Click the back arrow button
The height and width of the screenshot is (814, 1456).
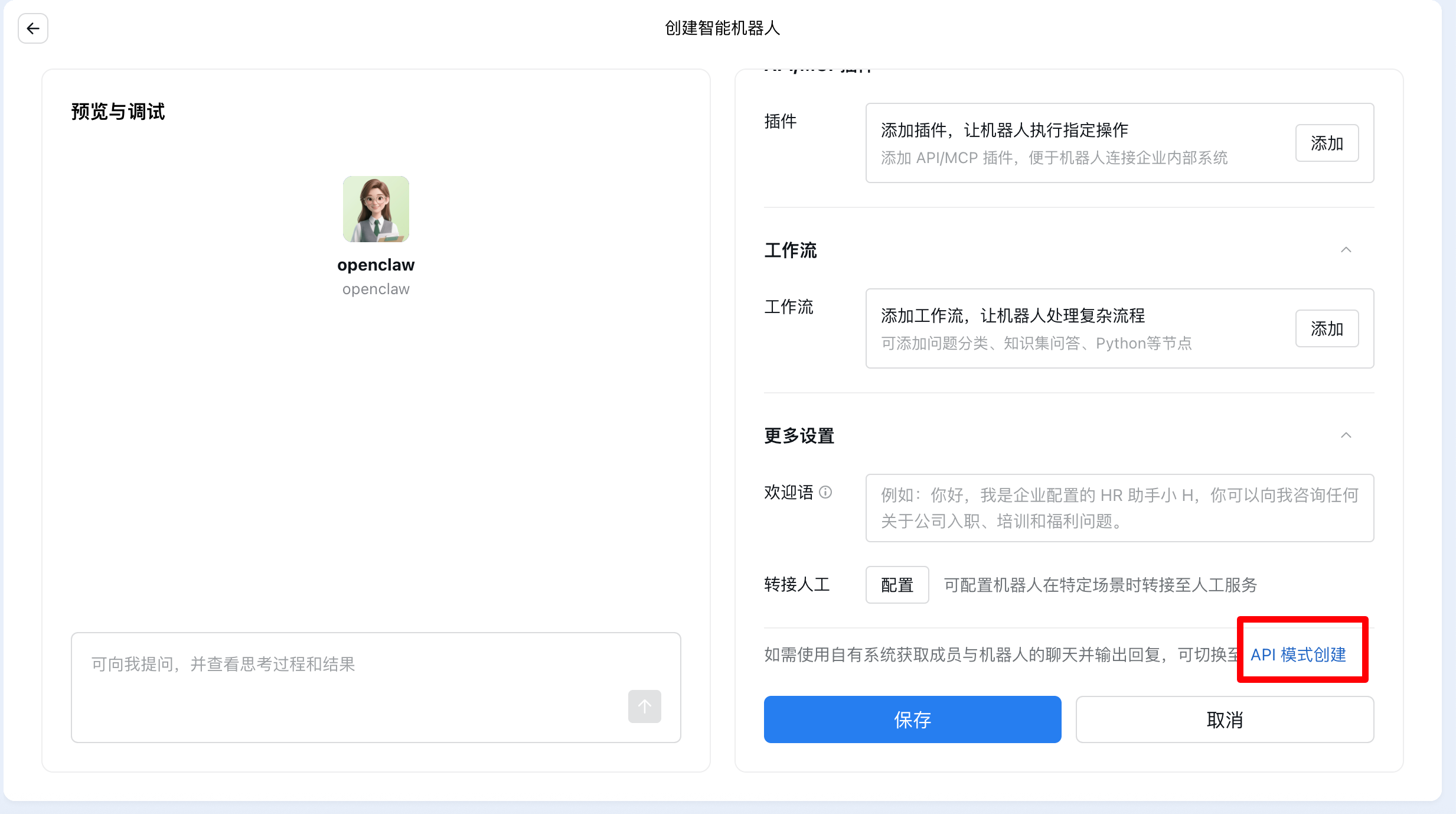[33, 28]
